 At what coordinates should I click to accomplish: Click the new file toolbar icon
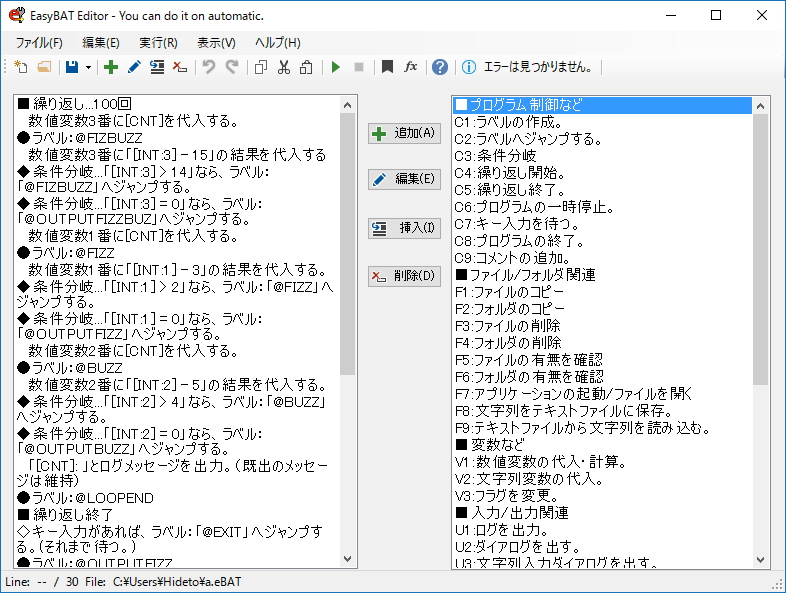(x=21, y=67)
